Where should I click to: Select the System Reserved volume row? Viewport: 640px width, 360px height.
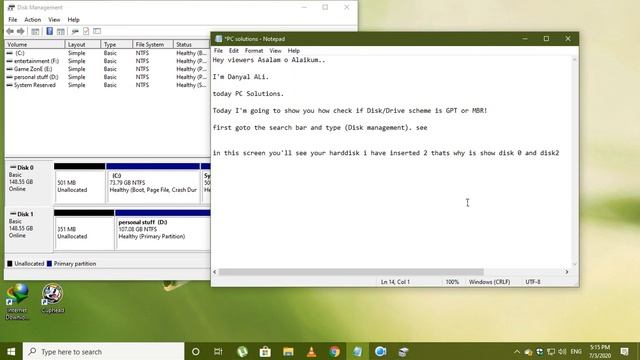coord(108,85)
